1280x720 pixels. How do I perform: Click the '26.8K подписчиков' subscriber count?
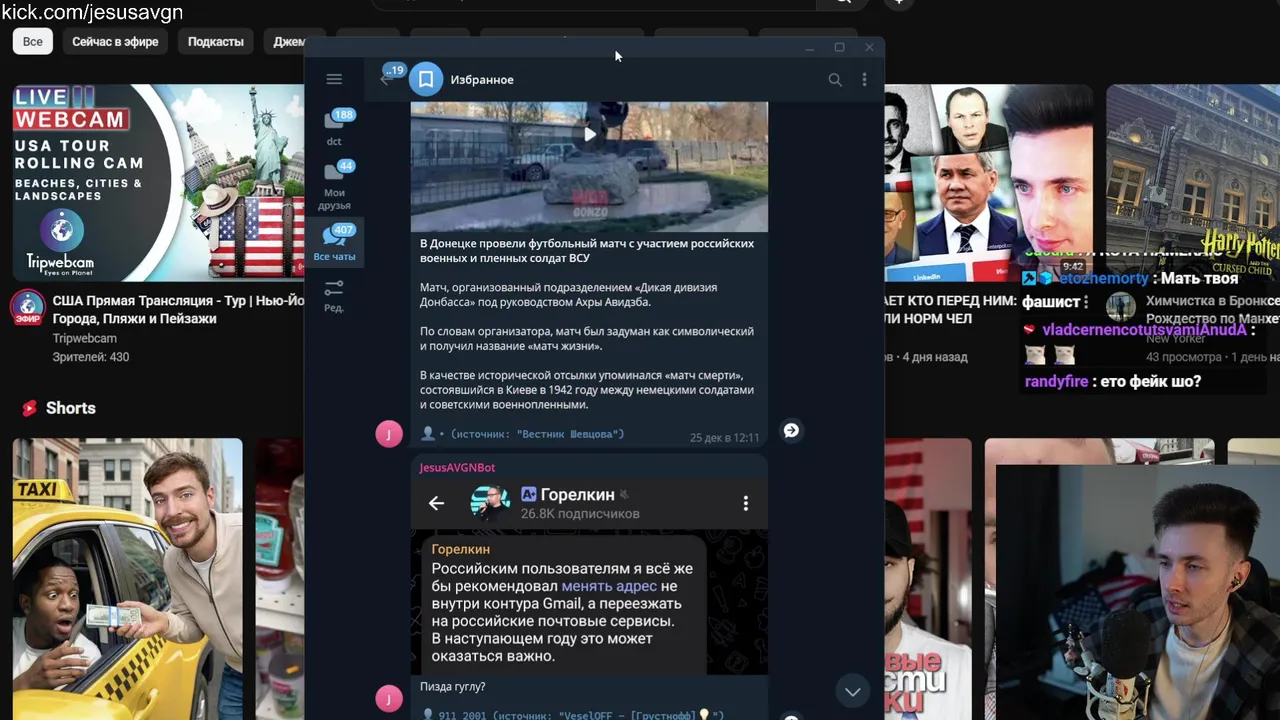pyautogui.click(x=579, y=513)
